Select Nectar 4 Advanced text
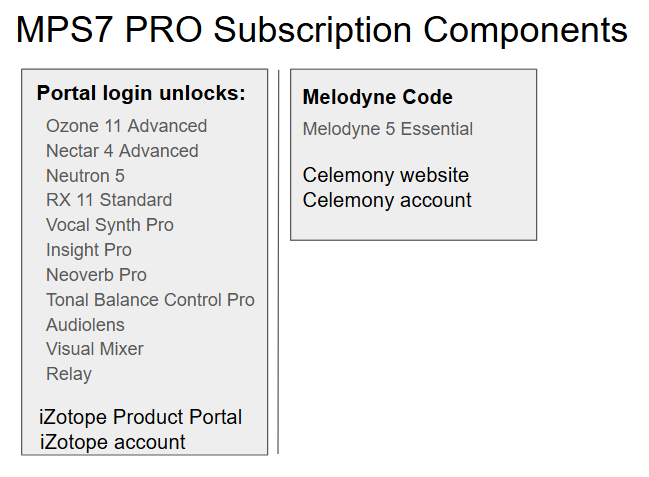The height and width of the screenshot is (477, 649). point(122,151)
